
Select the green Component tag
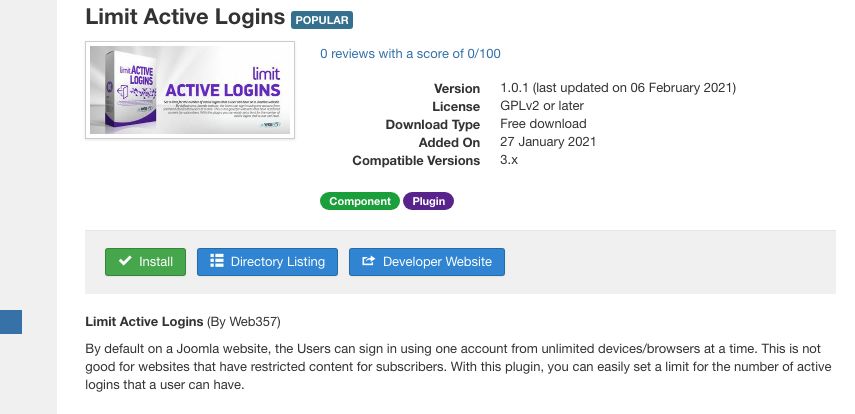tap(360, 201)
